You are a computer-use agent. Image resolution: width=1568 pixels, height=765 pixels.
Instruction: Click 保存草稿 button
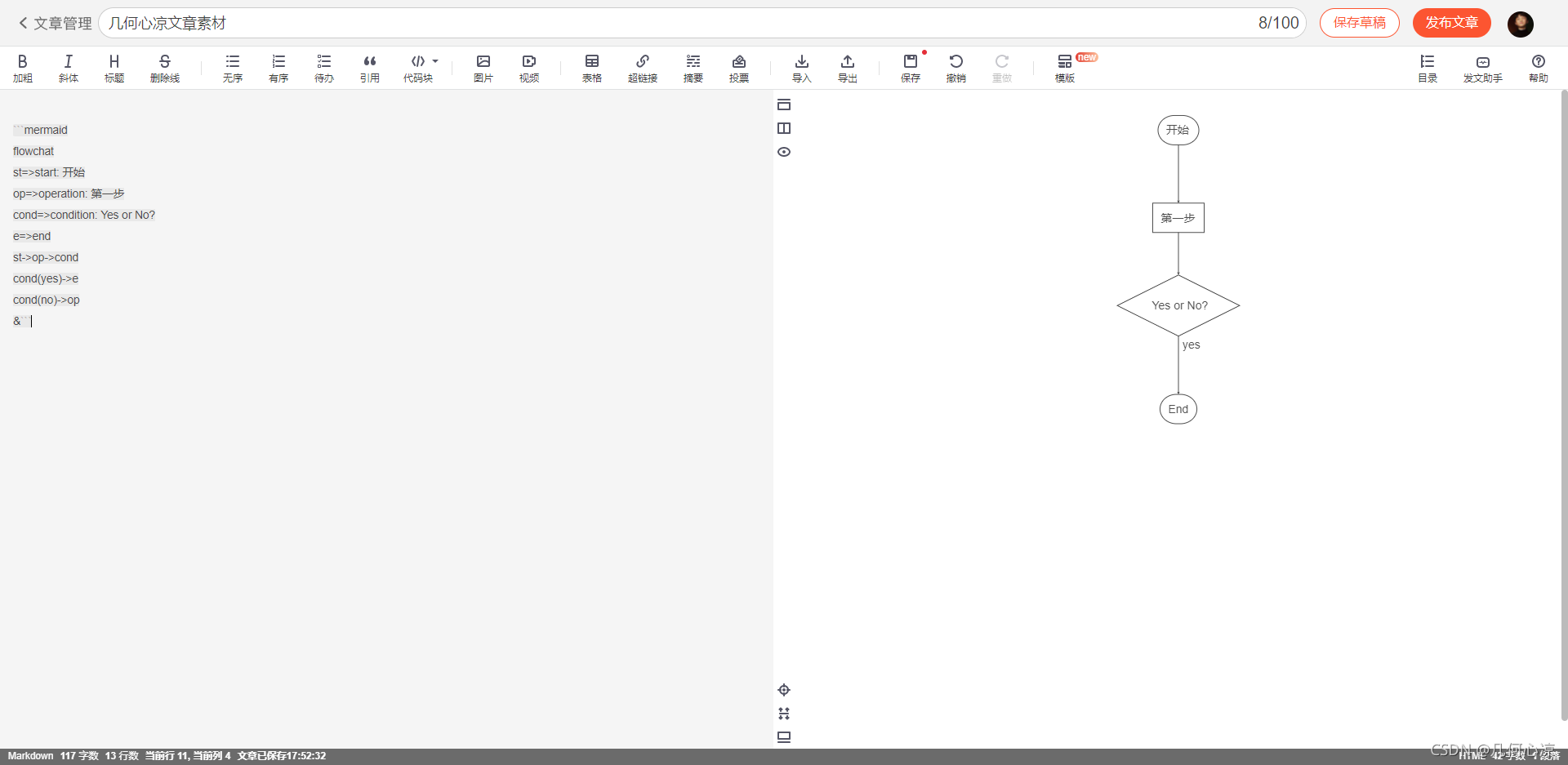[1360, 23]
